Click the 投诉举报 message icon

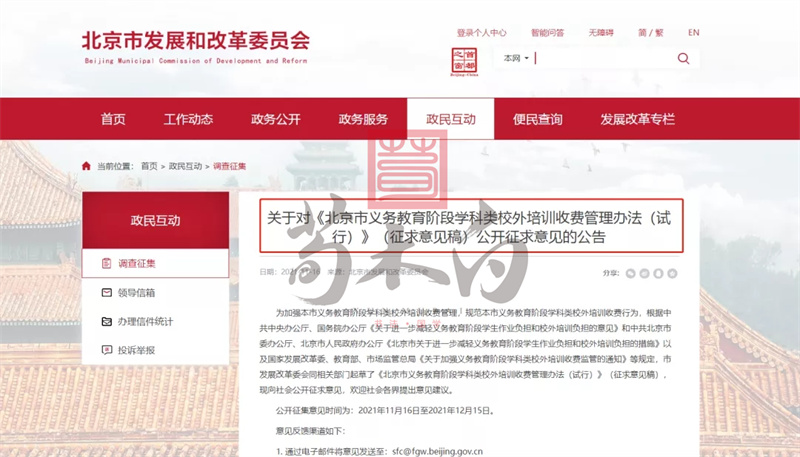pos(107,350)
